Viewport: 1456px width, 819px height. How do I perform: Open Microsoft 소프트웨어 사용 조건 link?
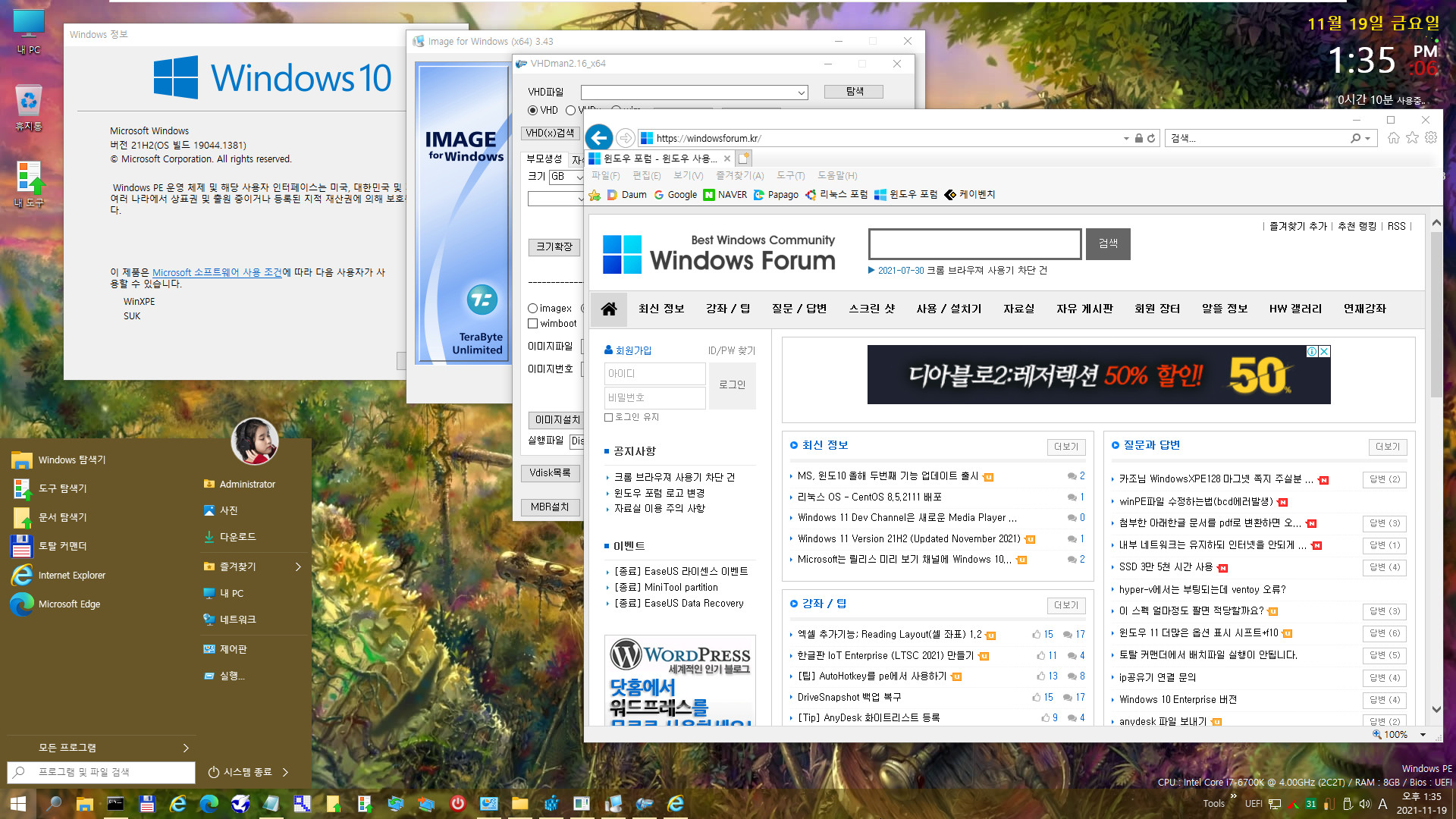[217, 273]
